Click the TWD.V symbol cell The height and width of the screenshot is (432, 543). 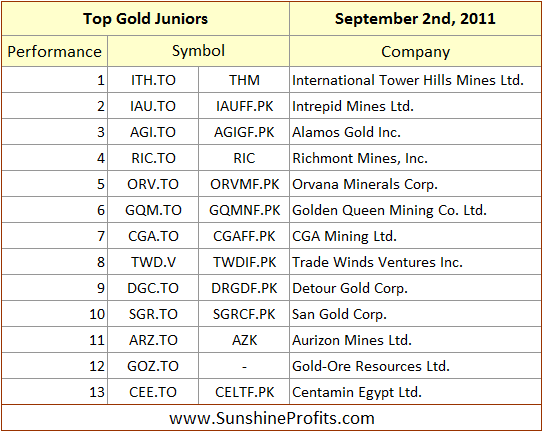(x=153, y=262)
